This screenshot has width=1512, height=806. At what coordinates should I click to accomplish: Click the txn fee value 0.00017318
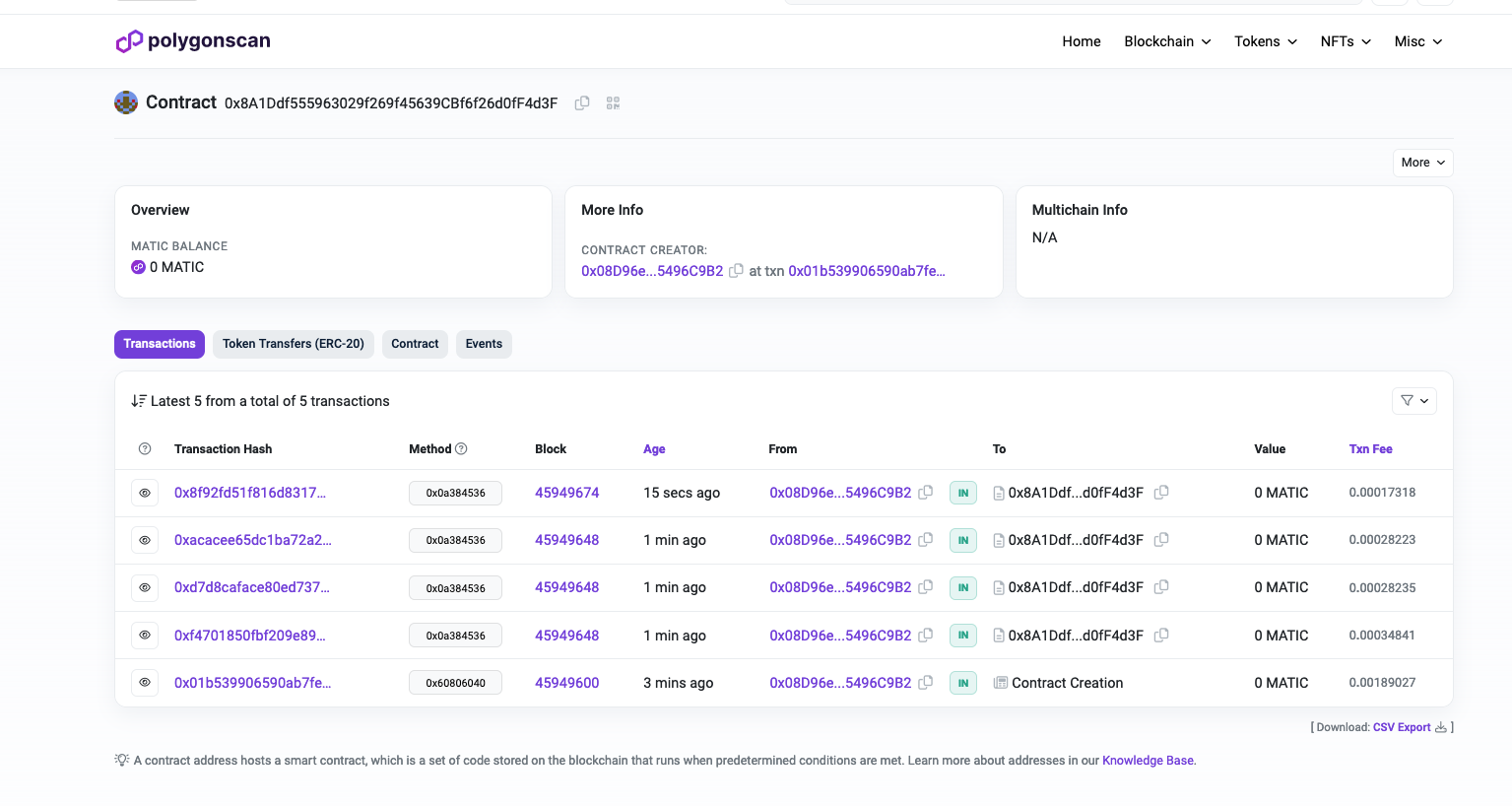pos(1382,493)
